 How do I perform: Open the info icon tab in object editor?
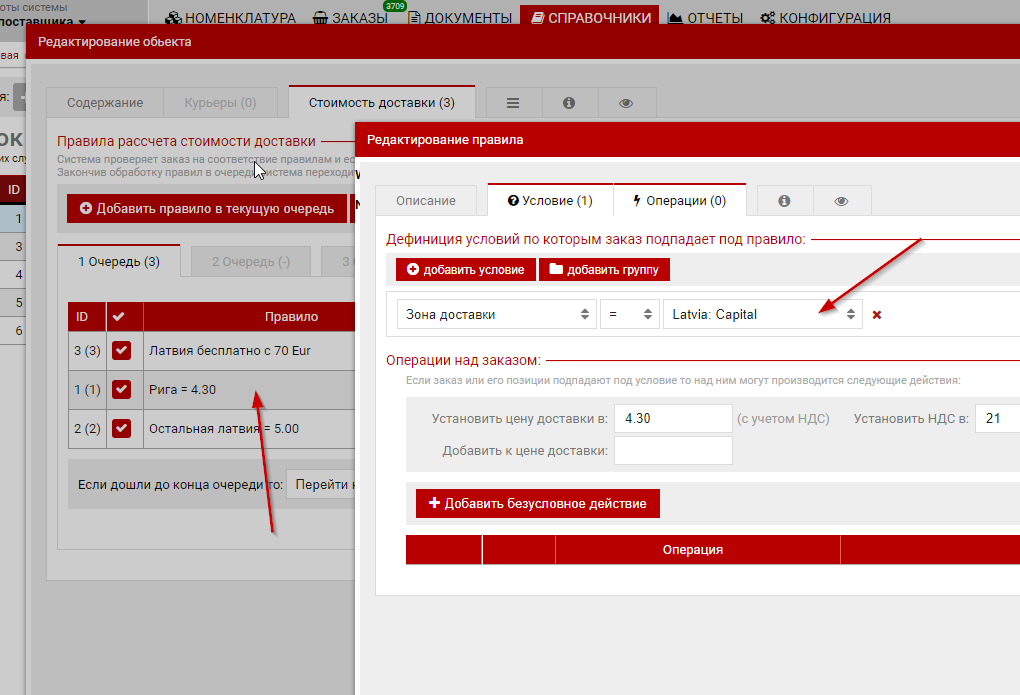pos(569,103)
